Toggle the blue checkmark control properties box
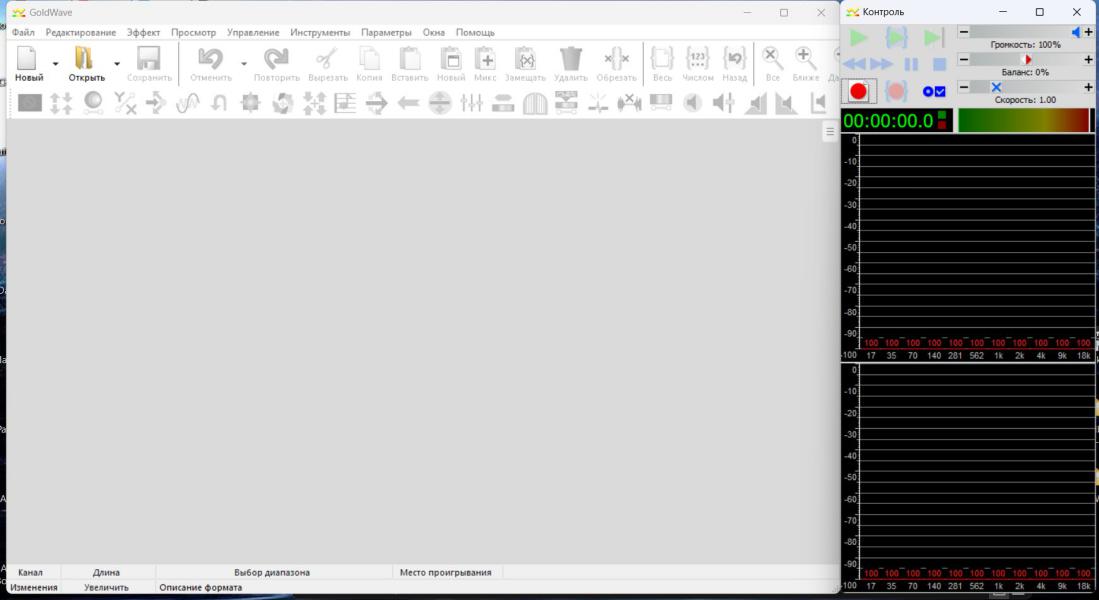Viewport: 1099px width, 600px height. click(940, 92)
